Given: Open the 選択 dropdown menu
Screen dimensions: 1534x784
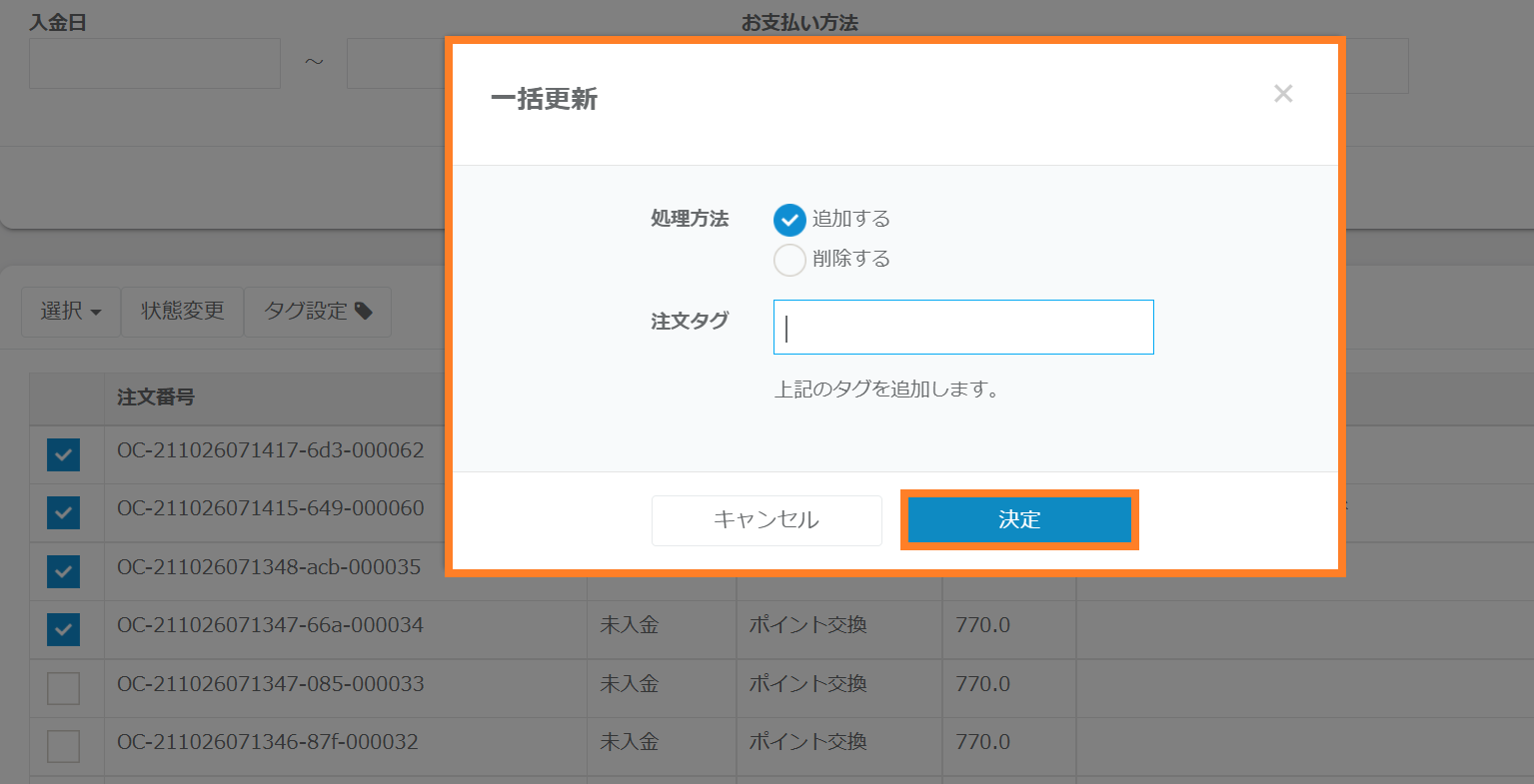Looking at the screenshot, I should 71,312.
